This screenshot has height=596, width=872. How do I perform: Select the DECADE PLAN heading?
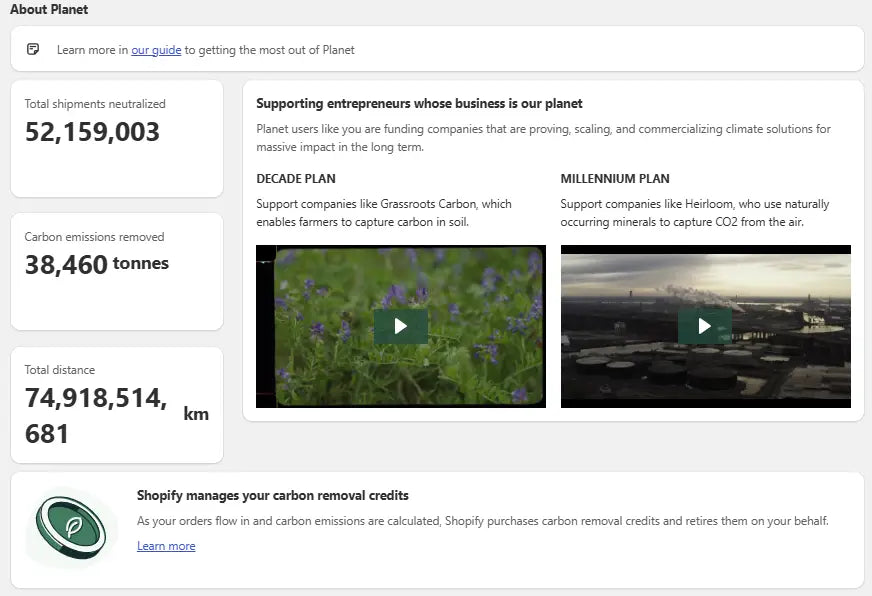coord(296,179)
